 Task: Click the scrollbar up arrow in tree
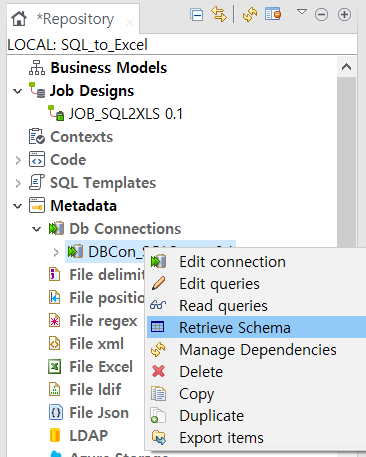[346, 67]
